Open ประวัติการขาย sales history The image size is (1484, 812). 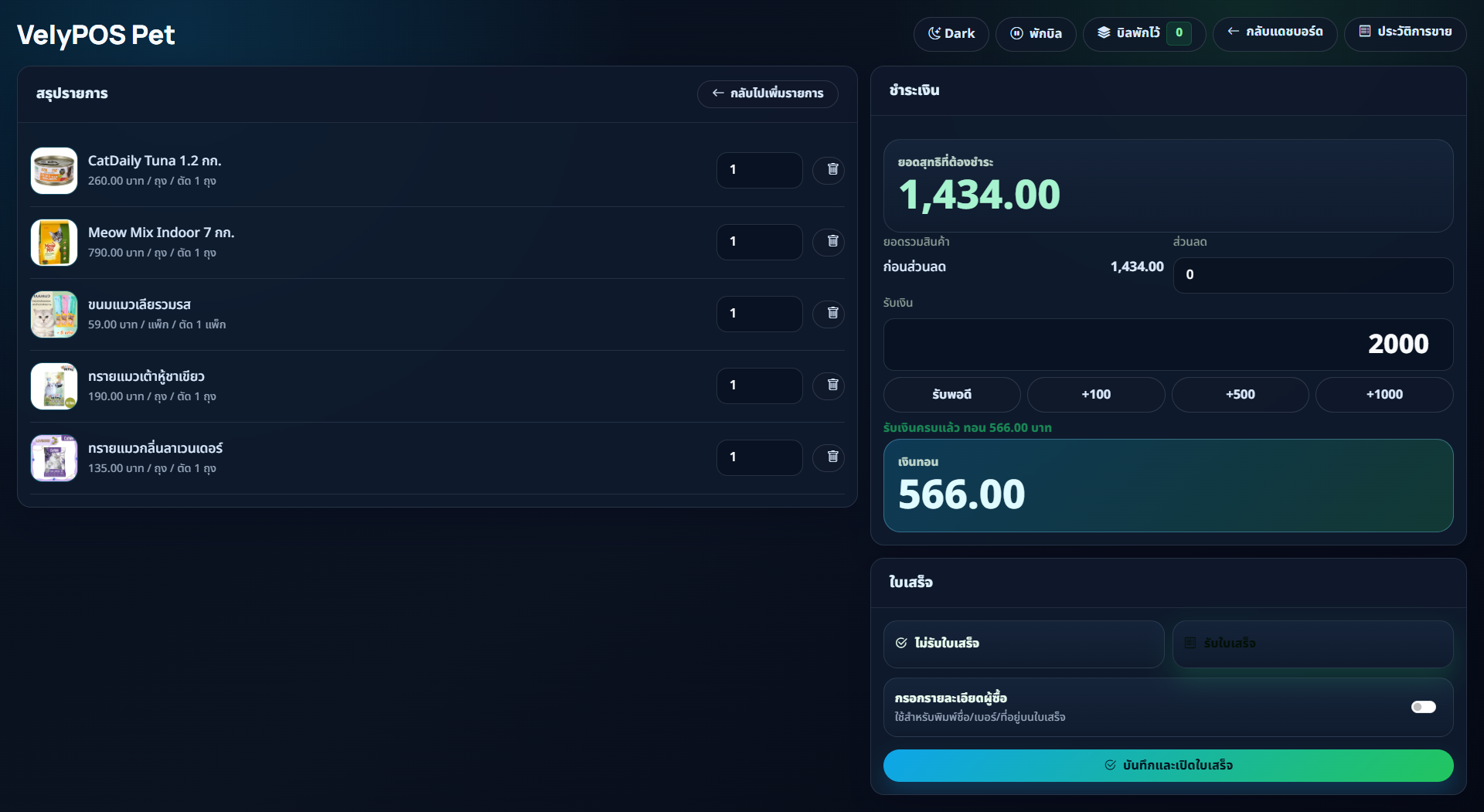click(x=1404, y=33)
